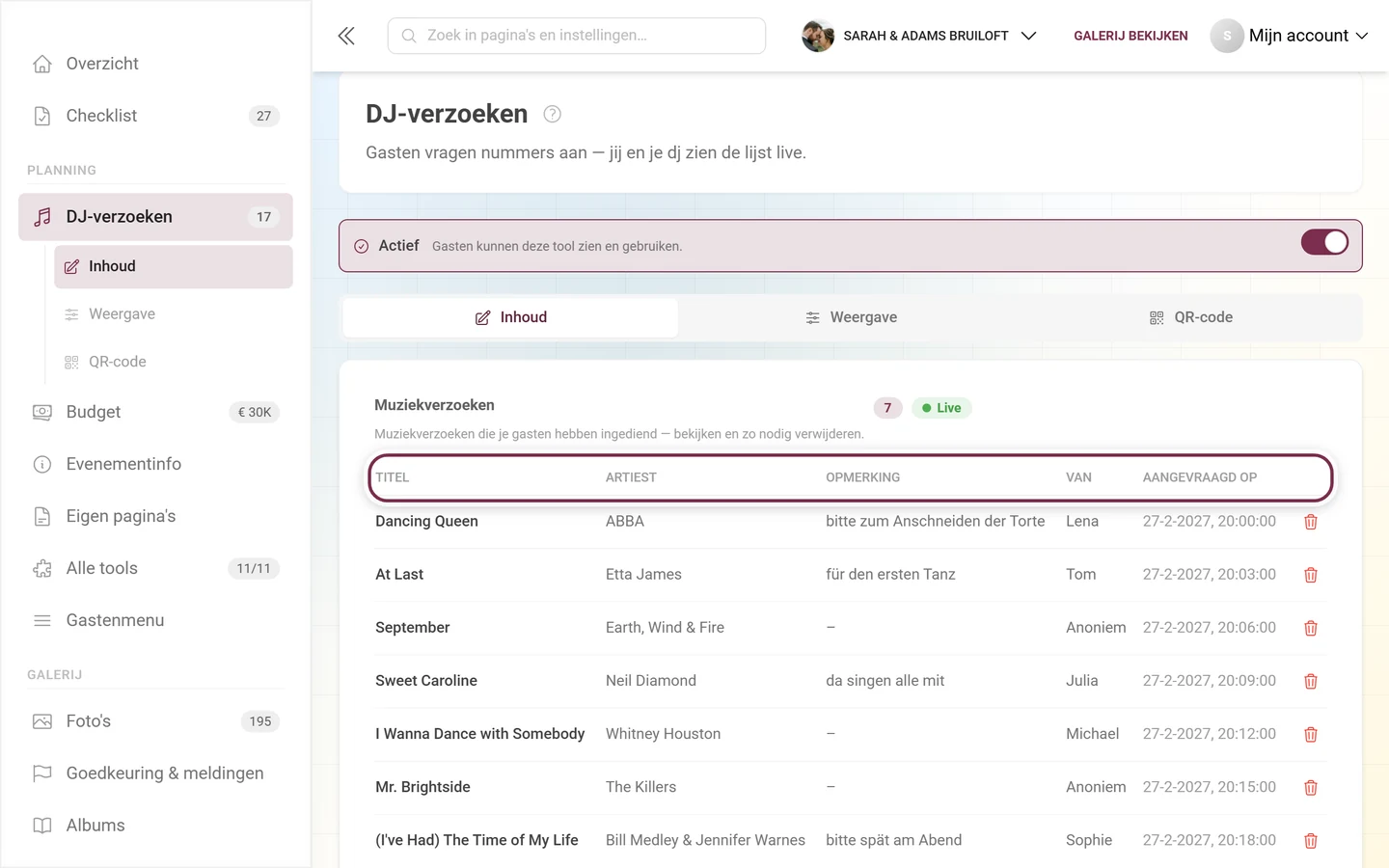Remove the September song request
Image resolution: width=1389 pixels, height=868 pixels.
[x=1311, y=628]
